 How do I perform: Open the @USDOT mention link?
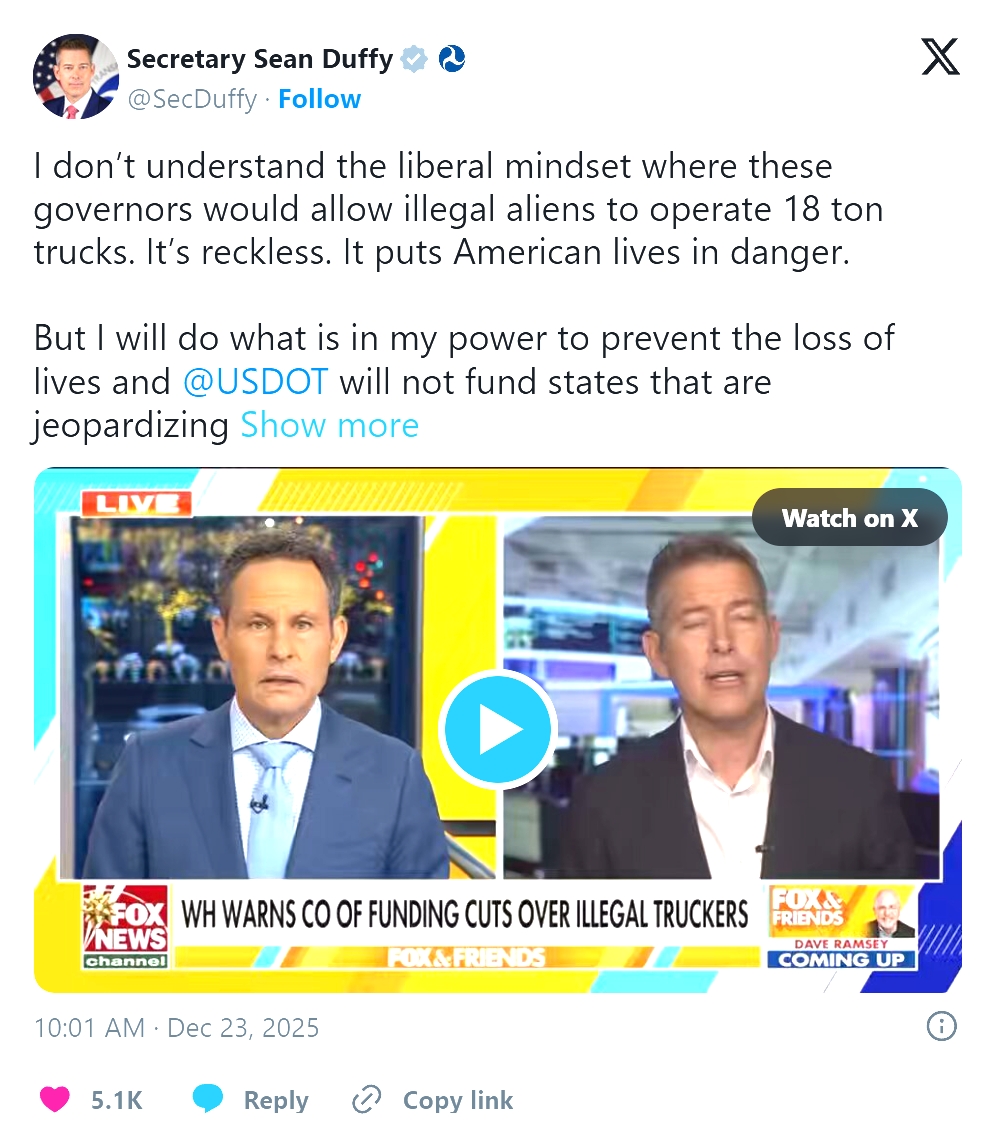tap(255, 382)
